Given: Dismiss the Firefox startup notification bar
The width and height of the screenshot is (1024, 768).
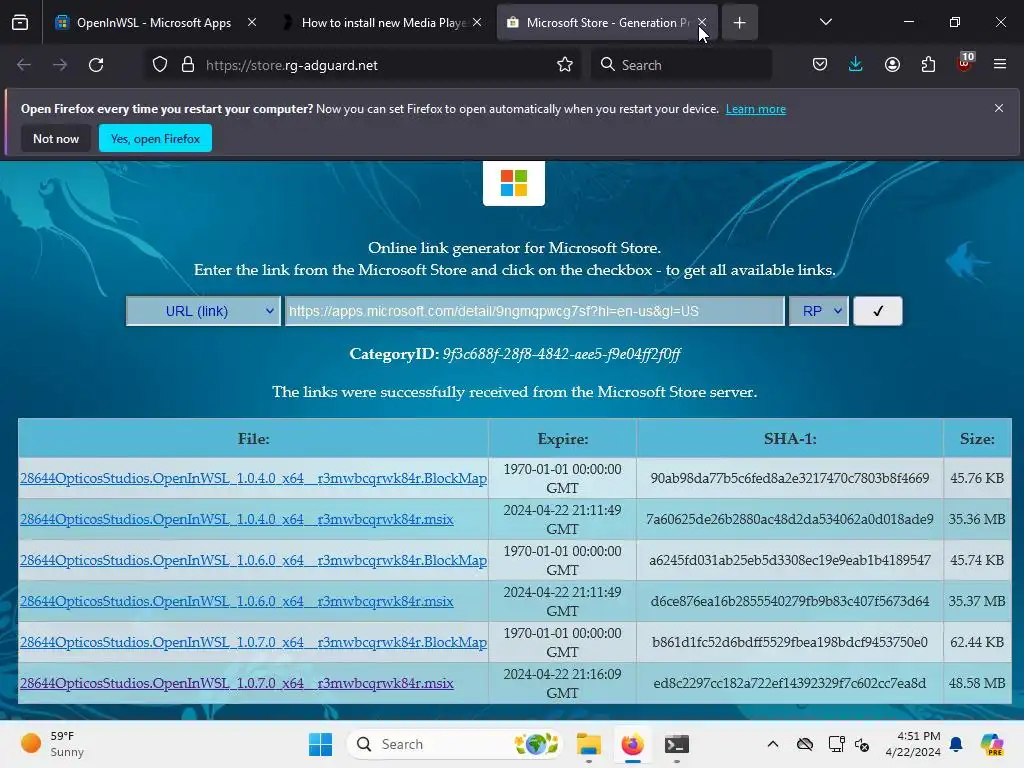Looking at the screenshot, I should 999,108.
